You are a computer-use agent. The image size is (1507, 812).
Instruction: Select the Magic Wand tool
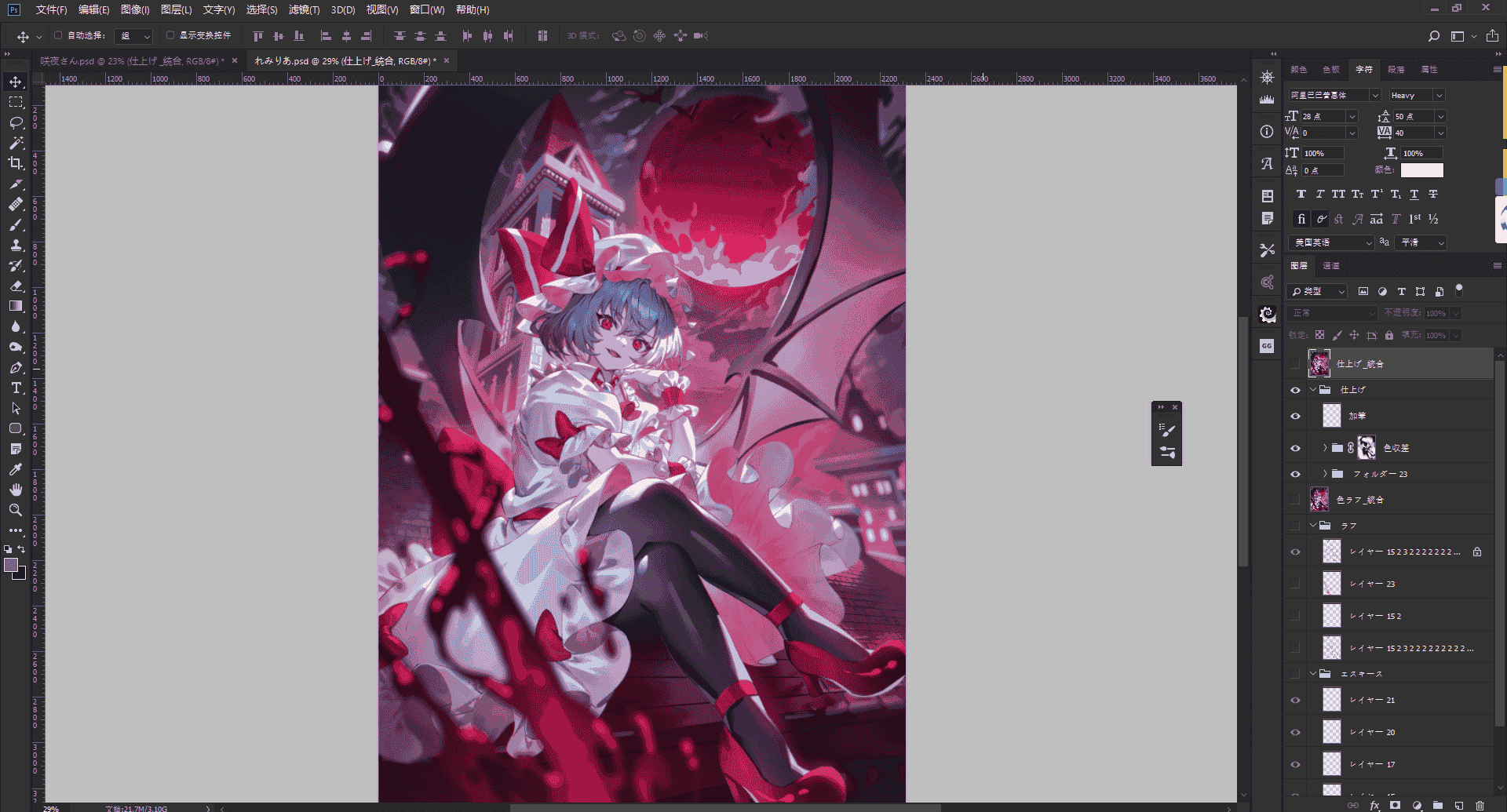[16, 143]
